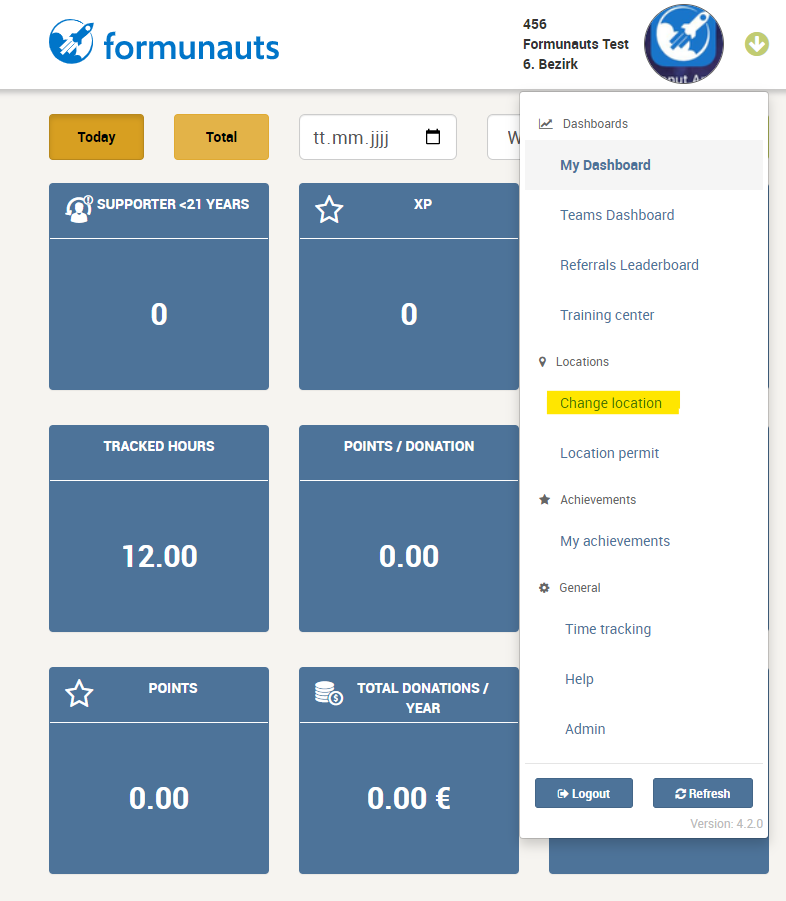Click the Points card value 0.00
Screen dimensions: 786x901
coord(159,798)
